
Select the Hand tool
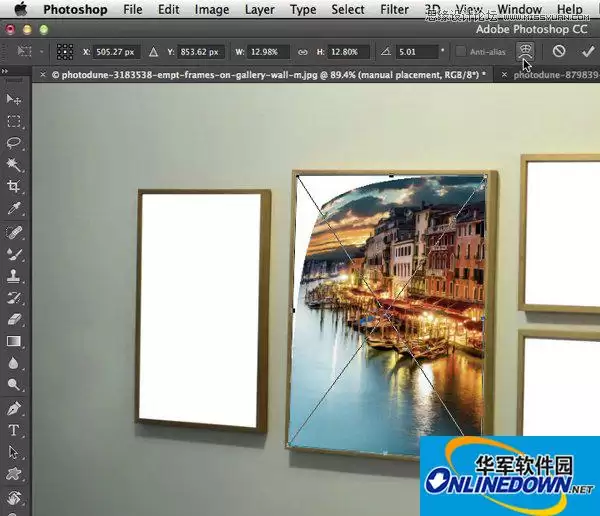[14, 497]
